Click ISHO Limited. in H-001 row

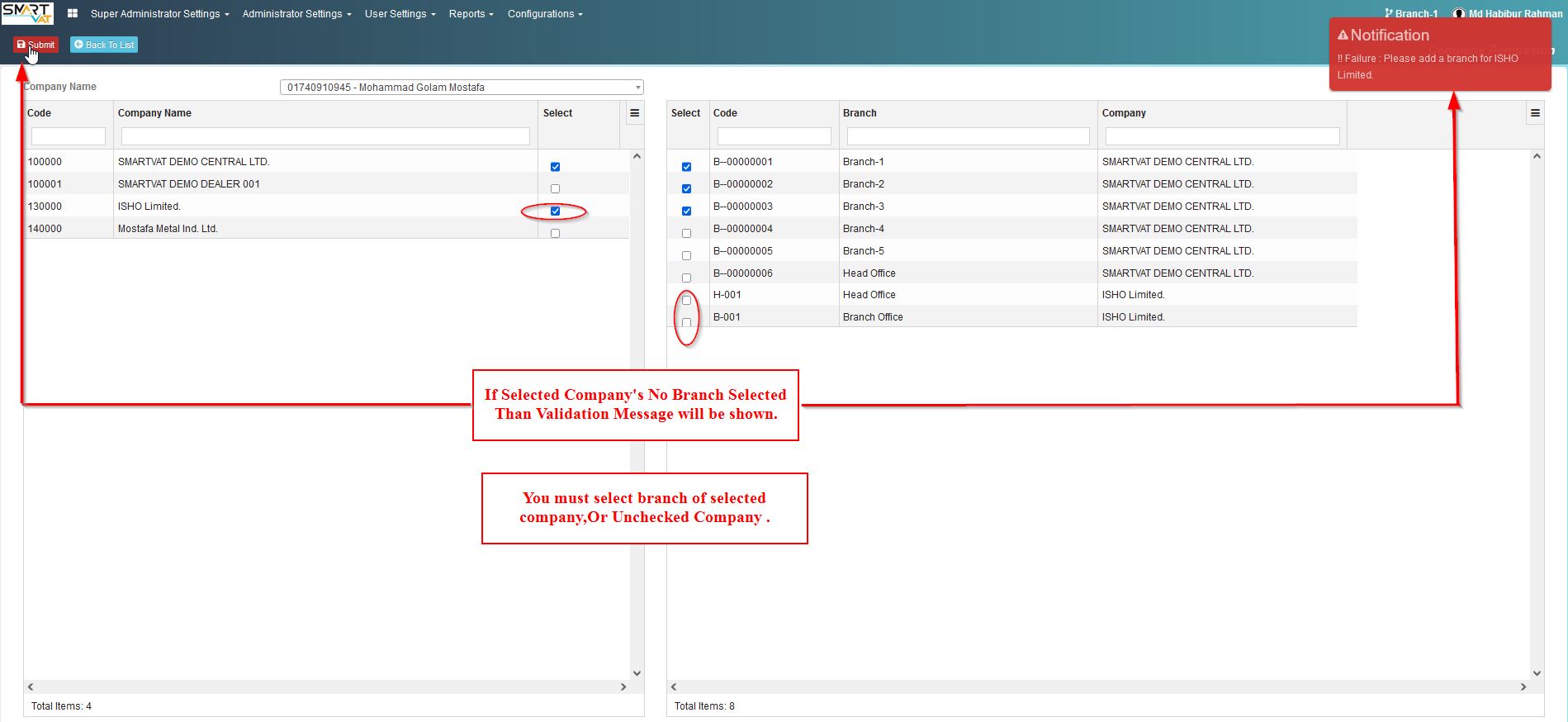[1134, 295]
